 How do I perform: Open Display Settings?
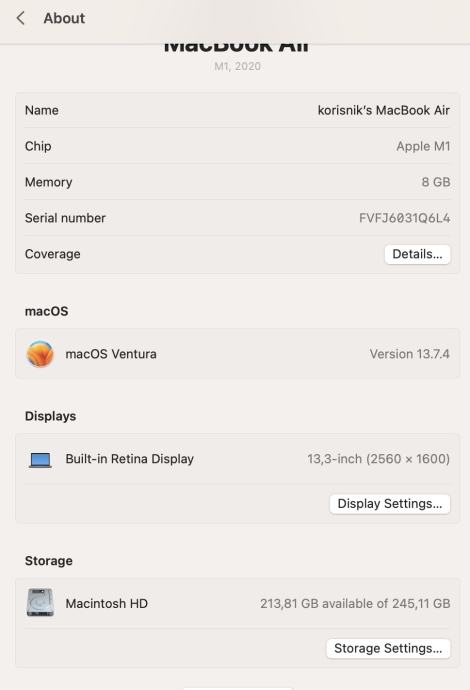coord(389,503)
